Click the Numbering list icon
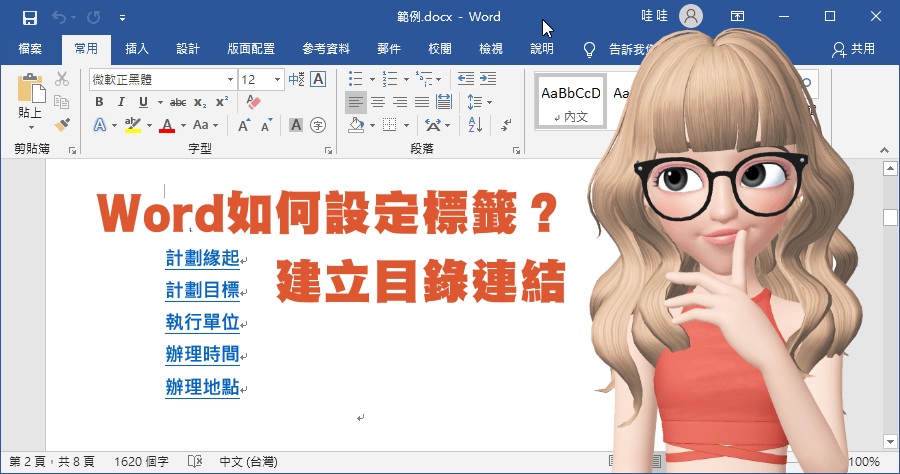The image size is (900, 474). 390,79
